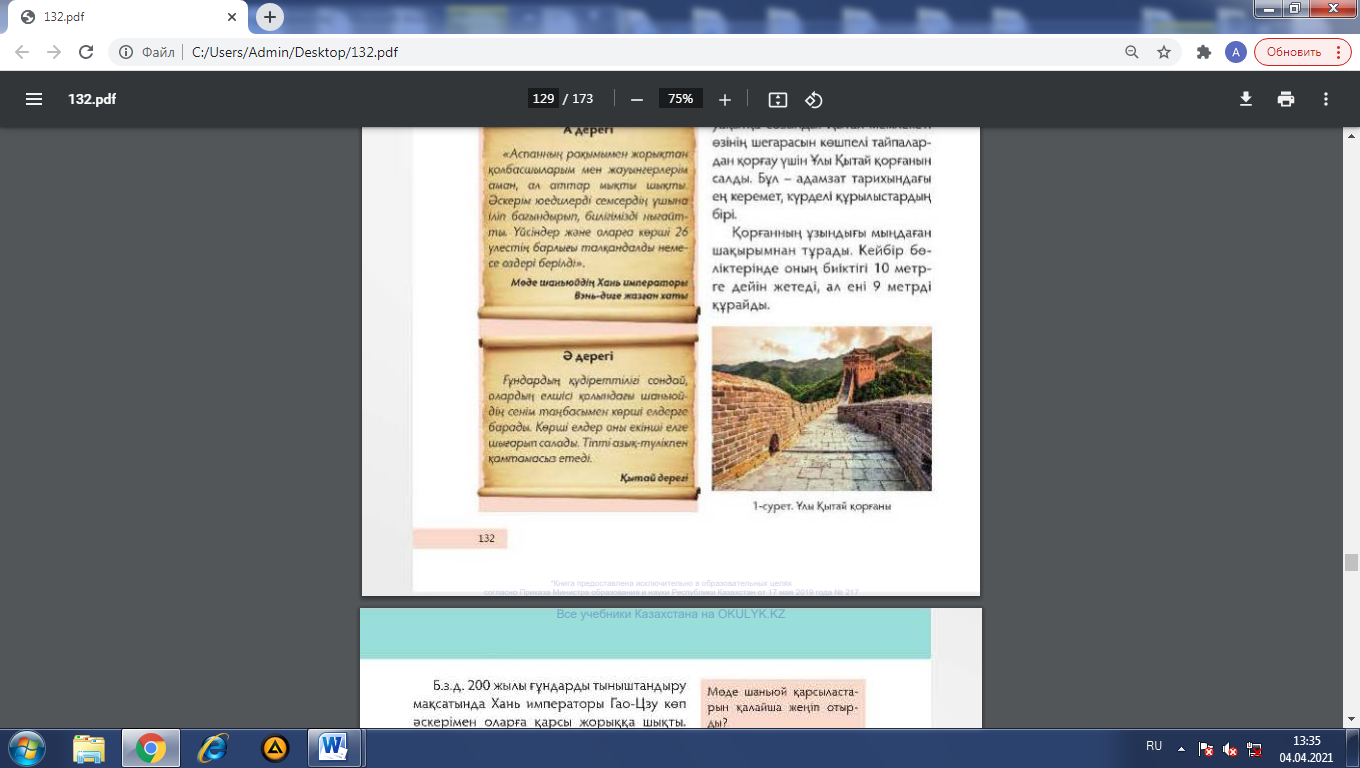Print the PDF document
The height and width of the screenshot is (768, 1360).
click(1286, 99)
